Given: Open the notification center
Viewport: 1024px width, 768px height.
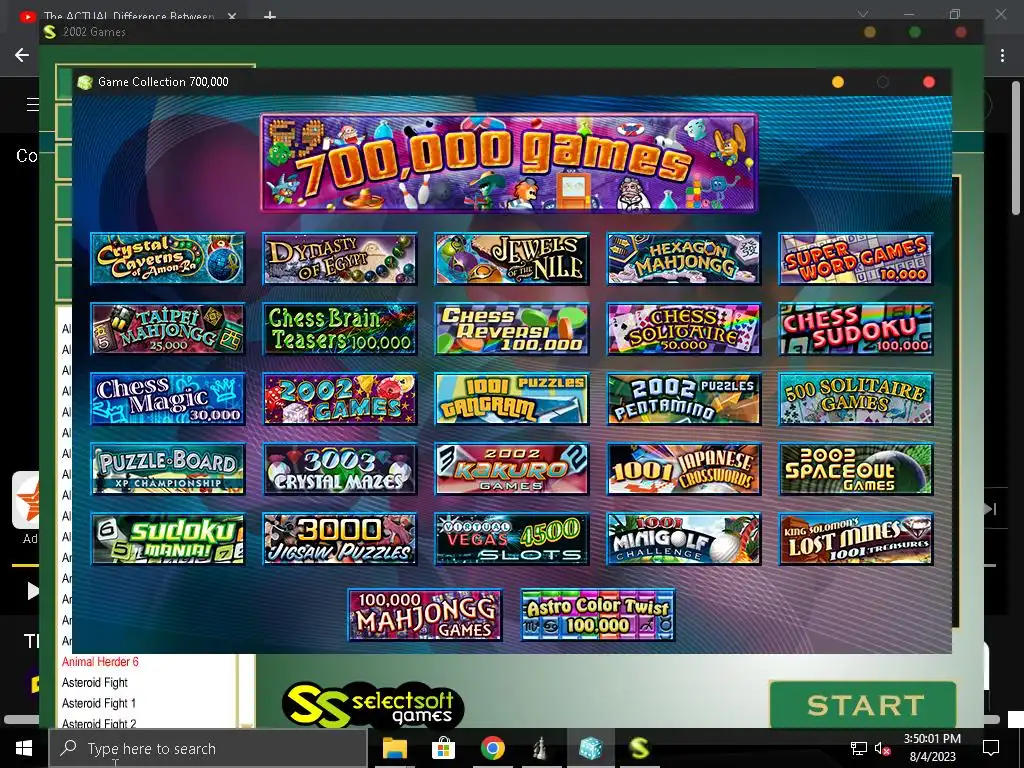Looking at the screenshot, I should [x=991, y=748].
